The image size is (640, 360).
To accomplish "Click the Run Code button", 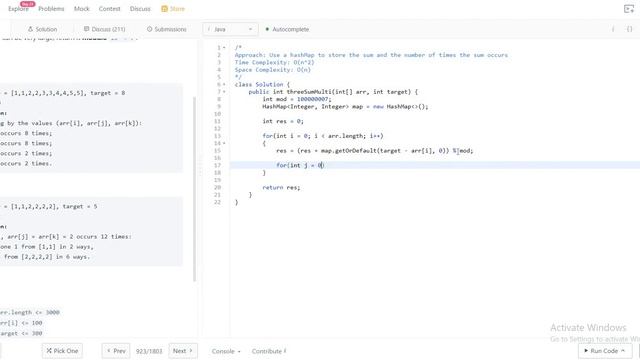I will [604, 351].
